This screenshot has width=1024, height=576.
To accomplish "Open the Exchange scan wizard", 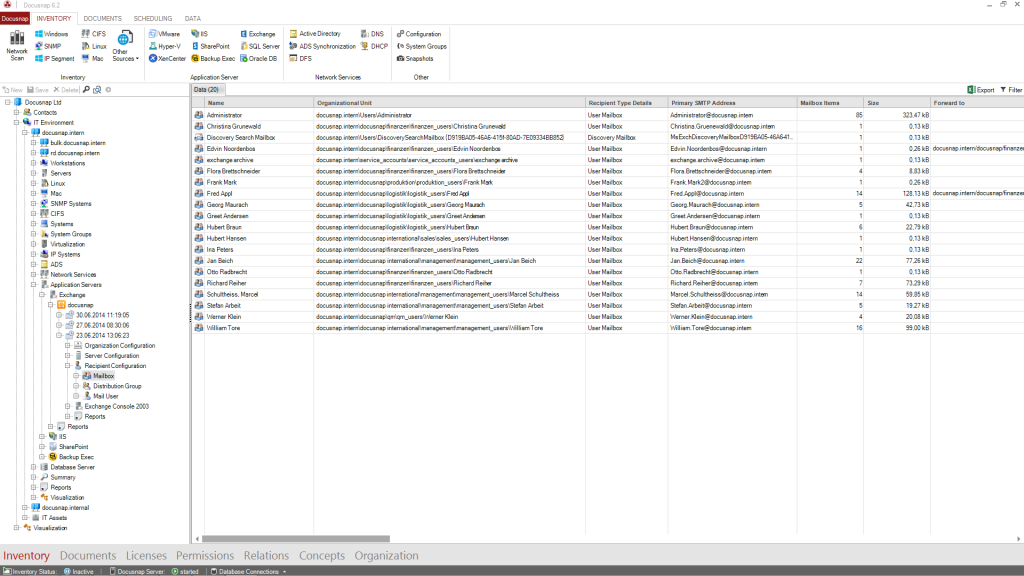I will tap(256, 34).
